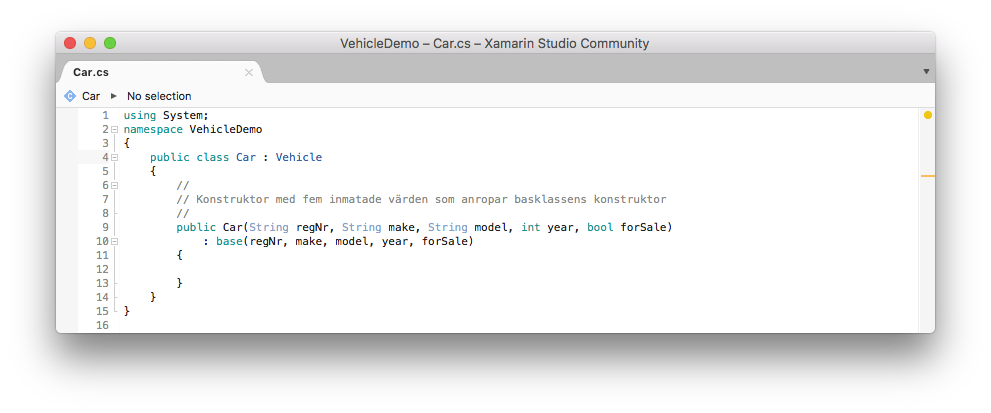This screenshot has width=991, height=413.
Task: Click line number 16 in the gutter
Action: pos(102,324)
